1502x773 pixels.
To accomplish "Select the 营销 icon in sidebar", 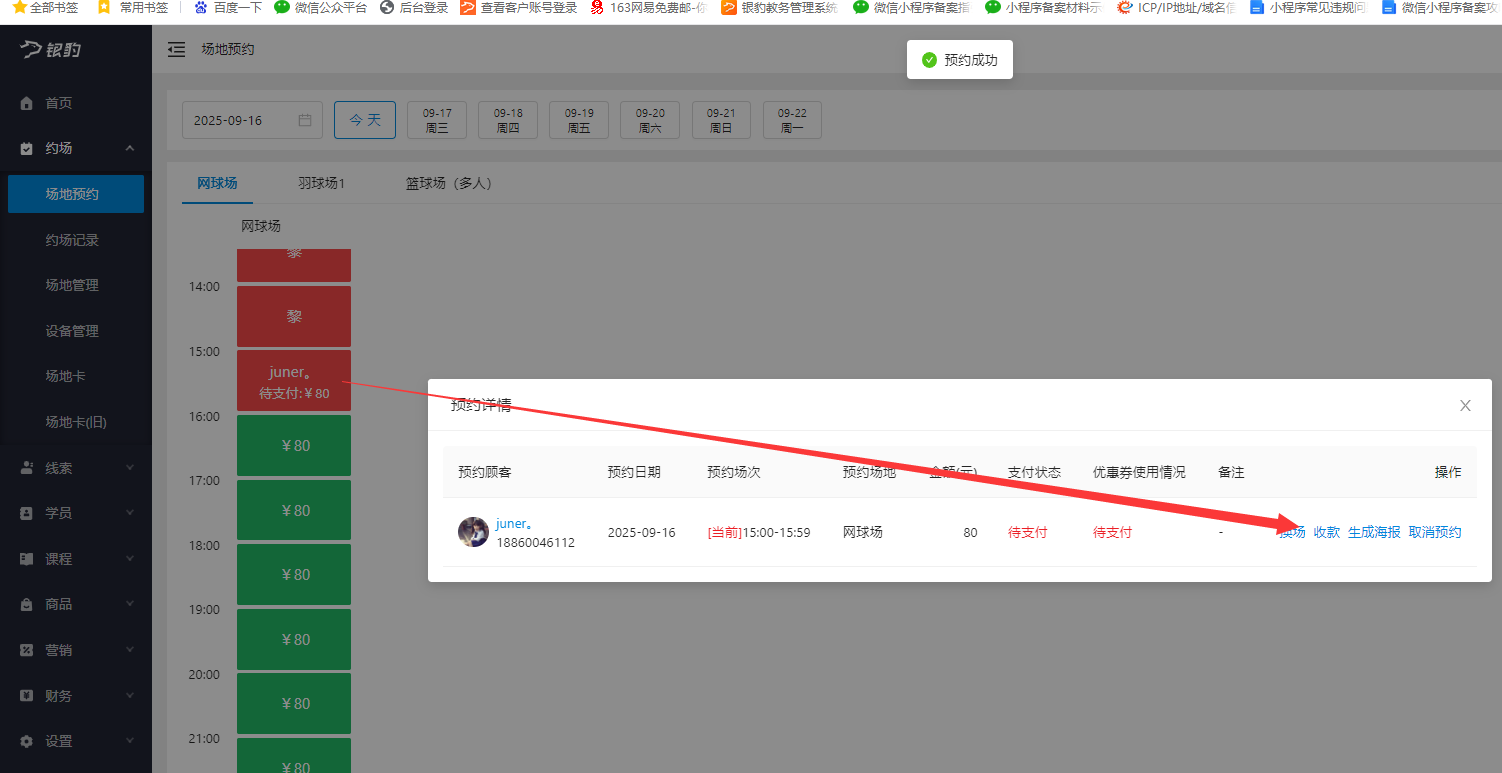I will point(25,650).
